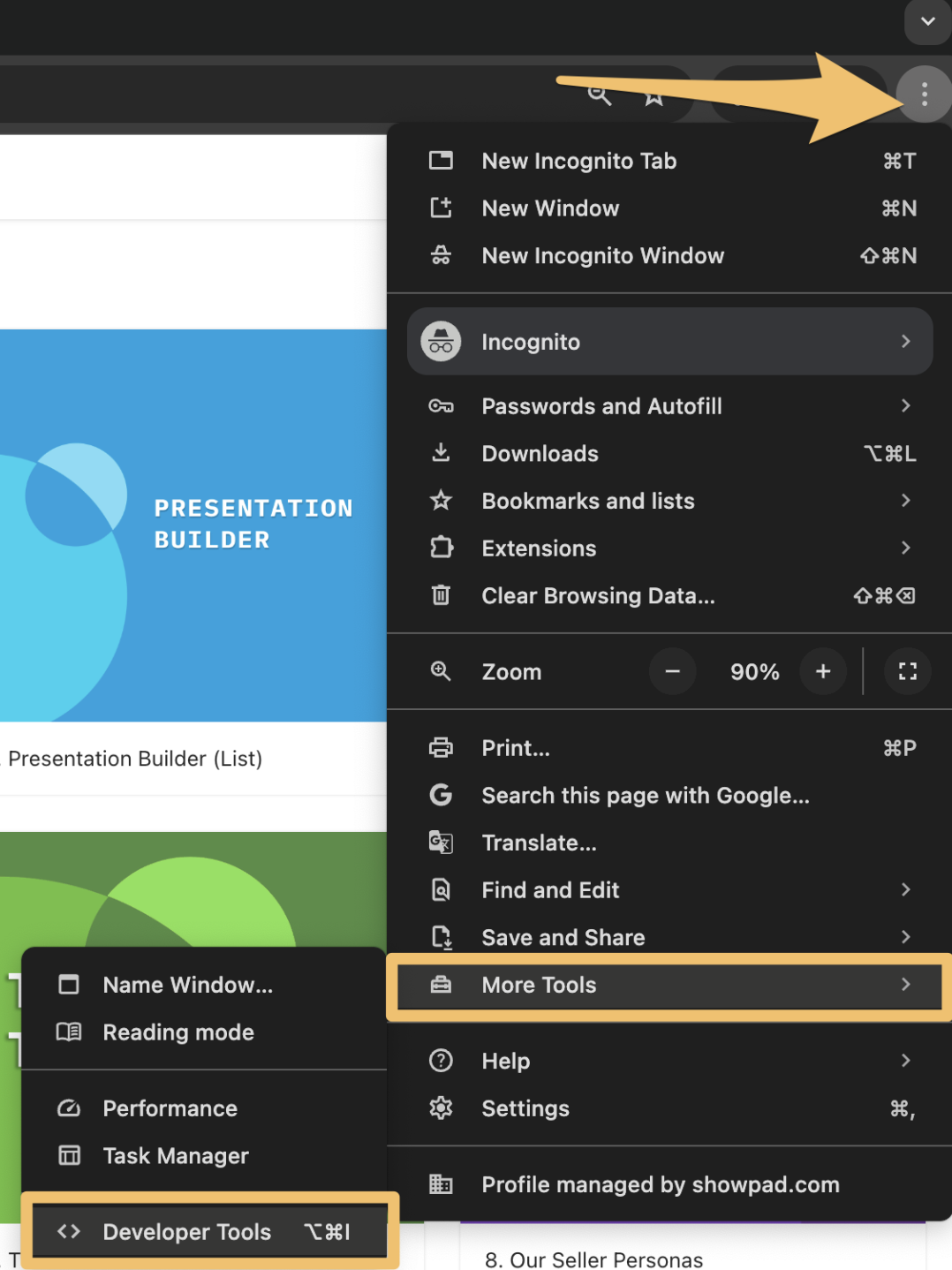
Task: Click the Passwords key icon
Action: [441, 406]
